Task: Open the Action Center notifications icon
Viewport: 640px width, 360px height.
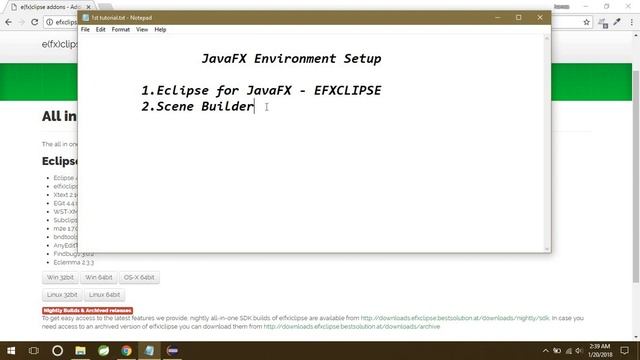Action: [624, 351]
